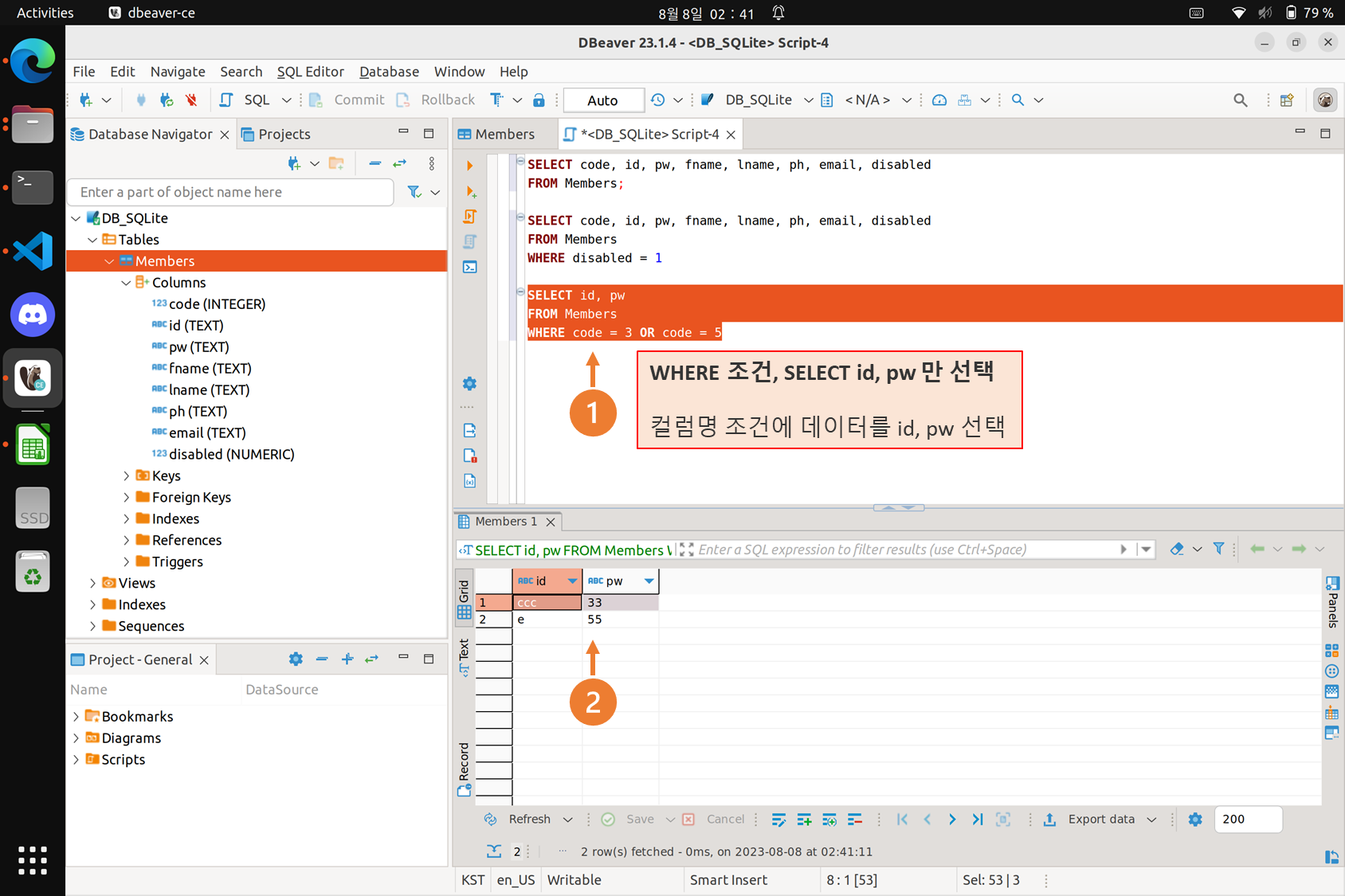Viewport: 1345px width, 896px height.
Task: Go to the first results page icon
Action: point(902,819)
